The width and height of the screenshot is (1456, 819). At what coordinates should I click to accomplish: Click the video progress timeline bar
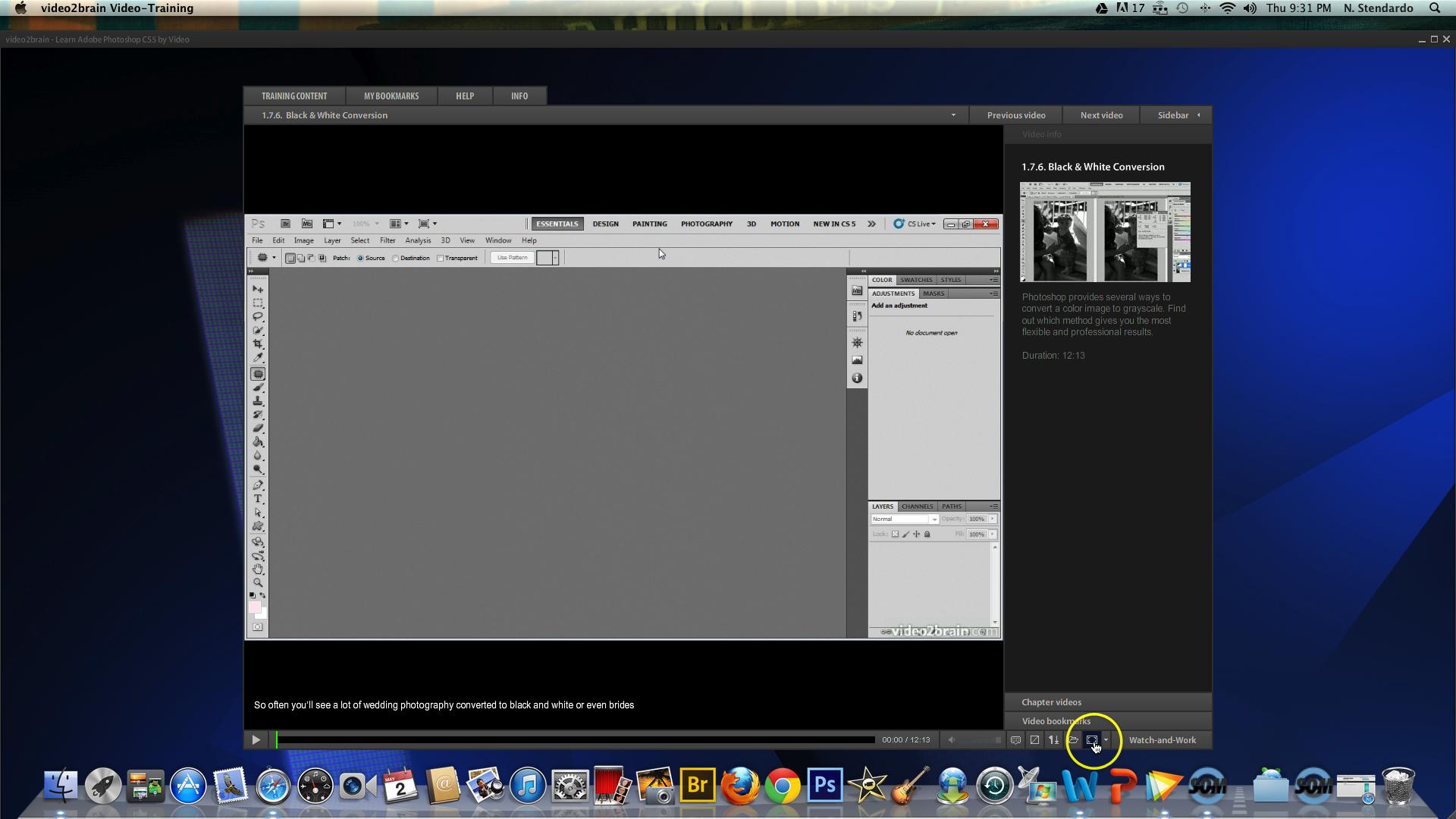[x=576, y=740]
